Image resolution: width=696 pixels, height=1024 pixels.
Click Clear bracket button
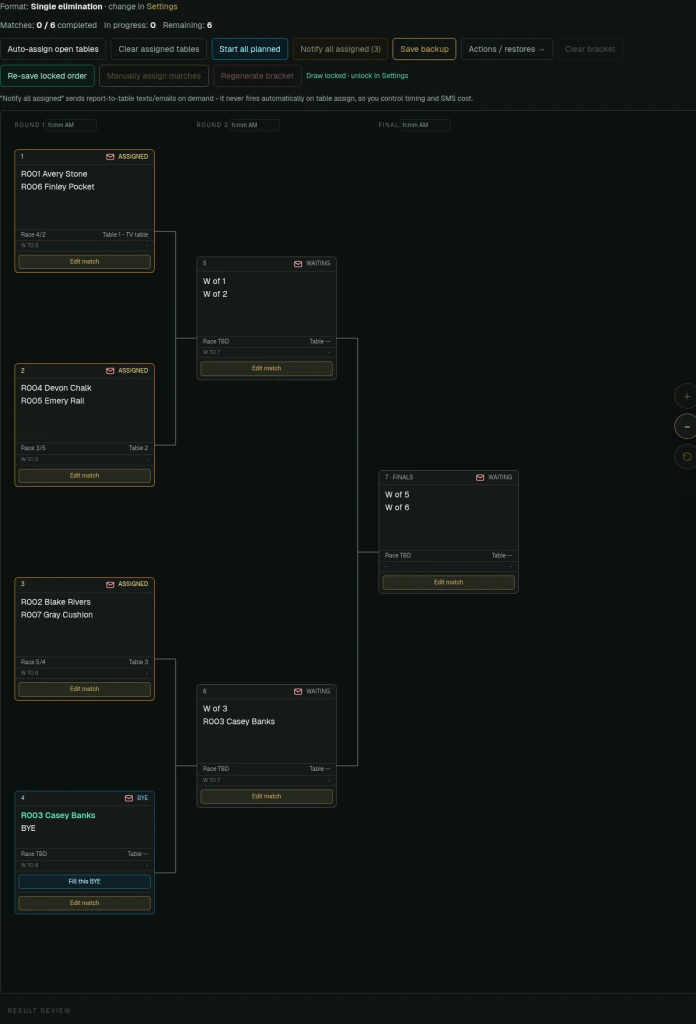coord(590,49)
